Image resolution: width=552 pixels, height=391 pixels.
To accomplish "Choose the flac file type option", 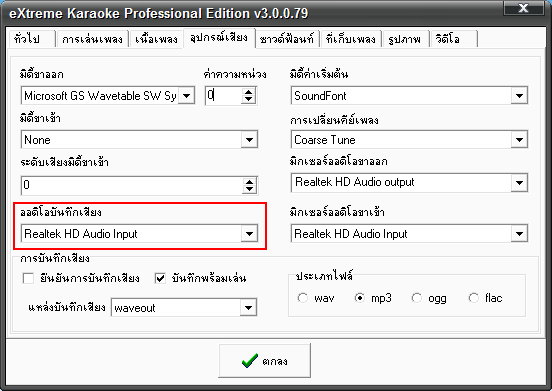I will pyautogui.click(x=474, y=298).
